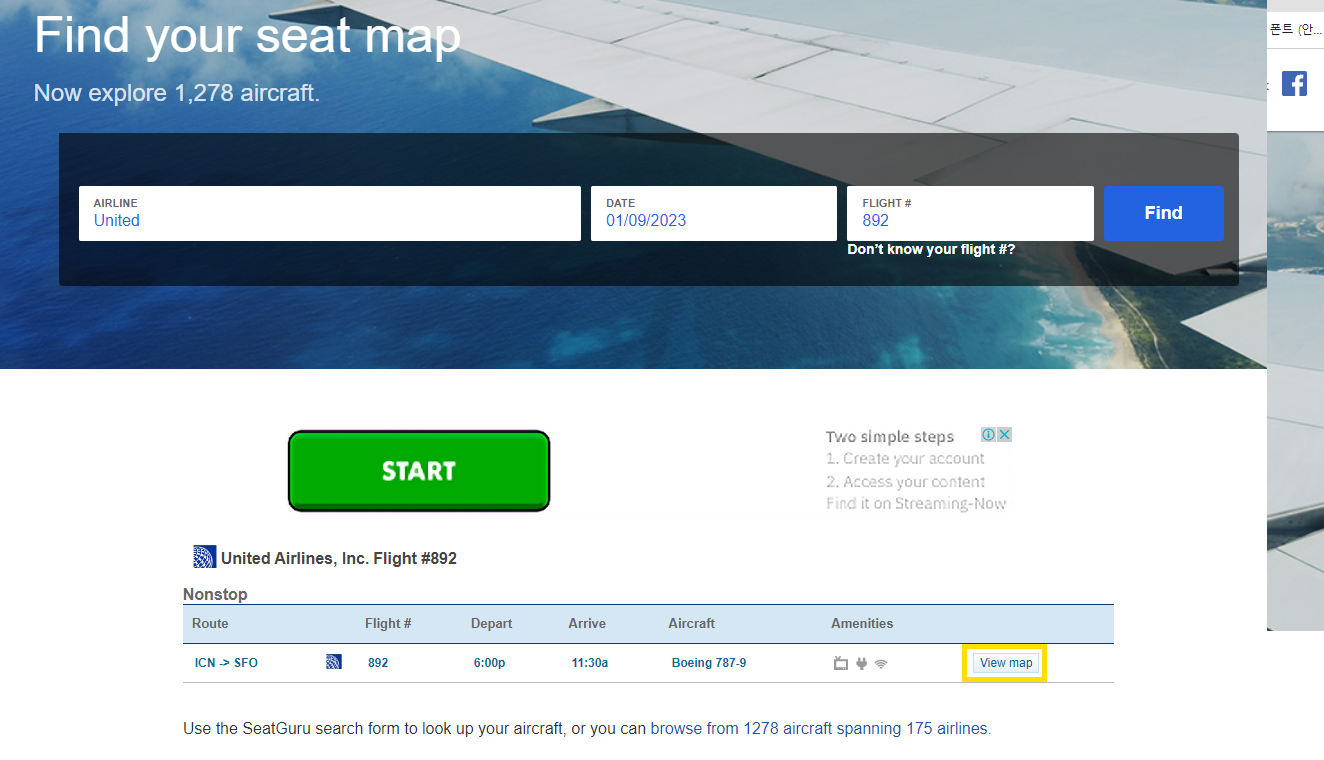Click the Nonstop heading

(215, 594)
